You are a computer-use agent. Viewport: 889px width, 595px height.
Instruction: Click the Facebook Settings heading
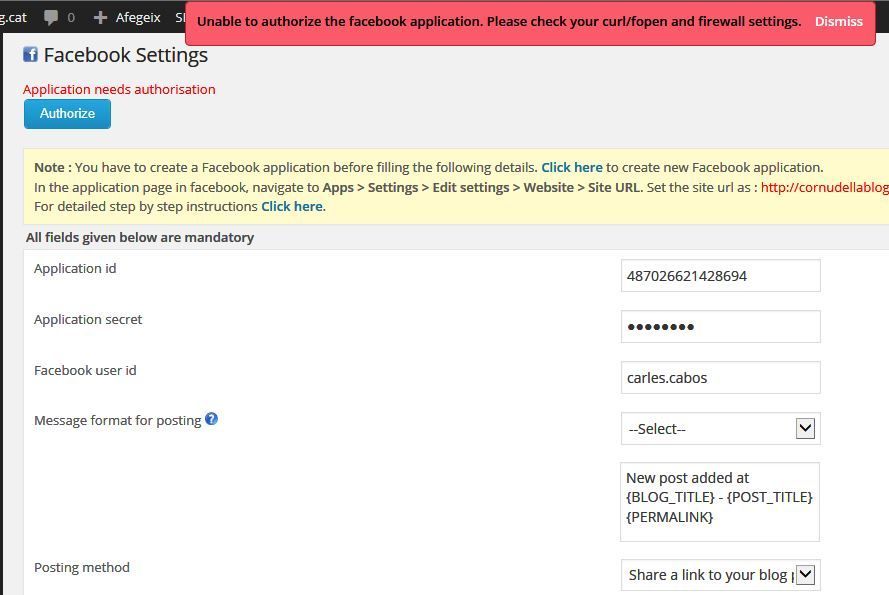point(125,55)
